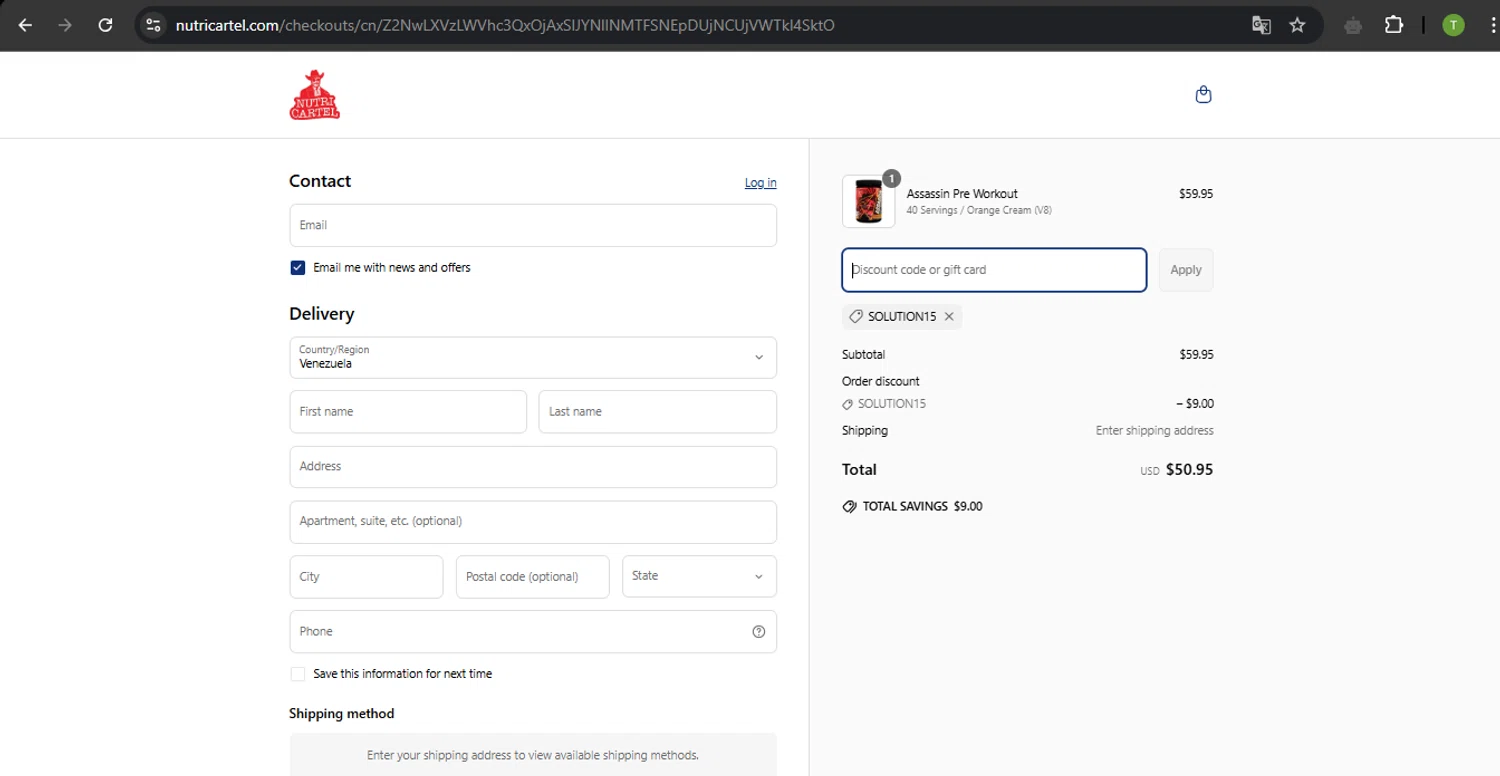
Task: Focus the Apartment, suite field
Action: [533, 522]
